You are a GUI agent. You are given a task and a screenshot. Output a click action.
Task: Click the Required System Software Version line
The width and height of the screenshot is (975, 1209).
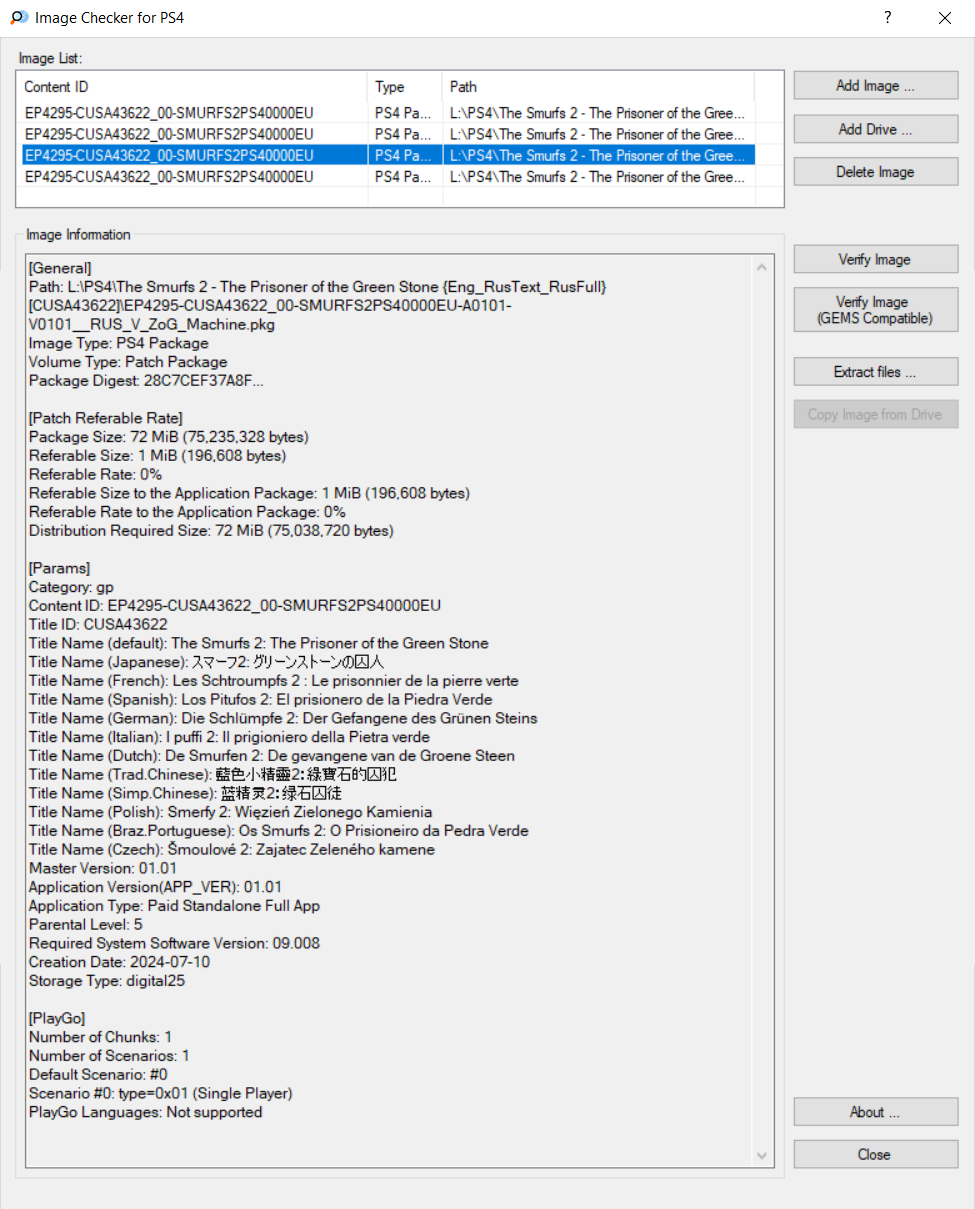coord(175,943)
